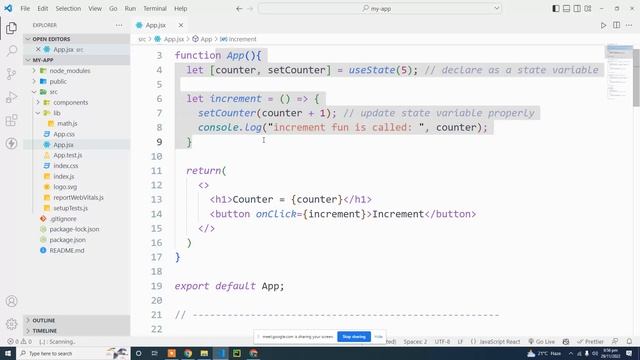Screen dimensions: 640x360
Task: Open App.css in the file tree
Action: pos(64,134)
